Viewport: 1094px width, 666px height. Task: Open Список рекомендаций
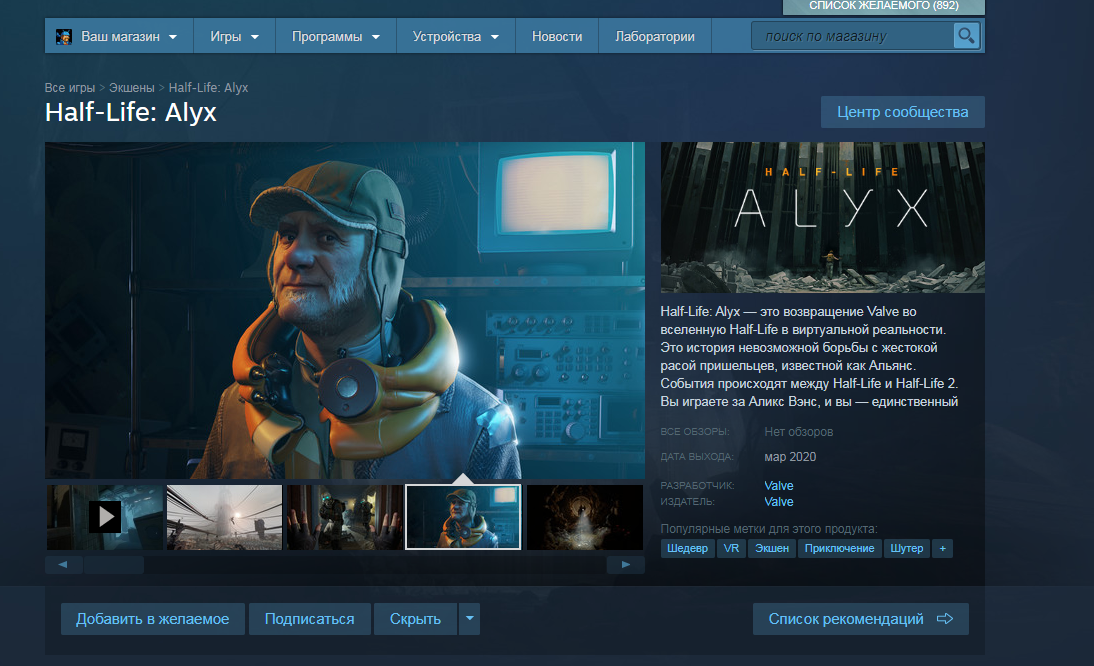860,619
